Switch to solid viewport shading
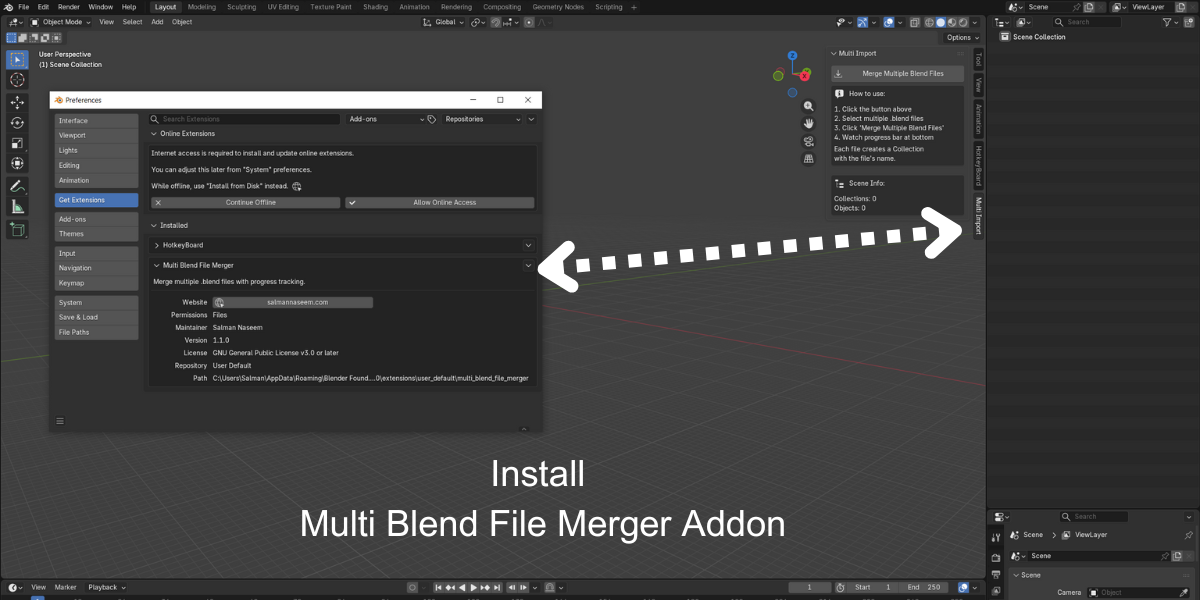The height and width of the screenshot is (600, 1200). pyautogui.click(x=940, y=22)
